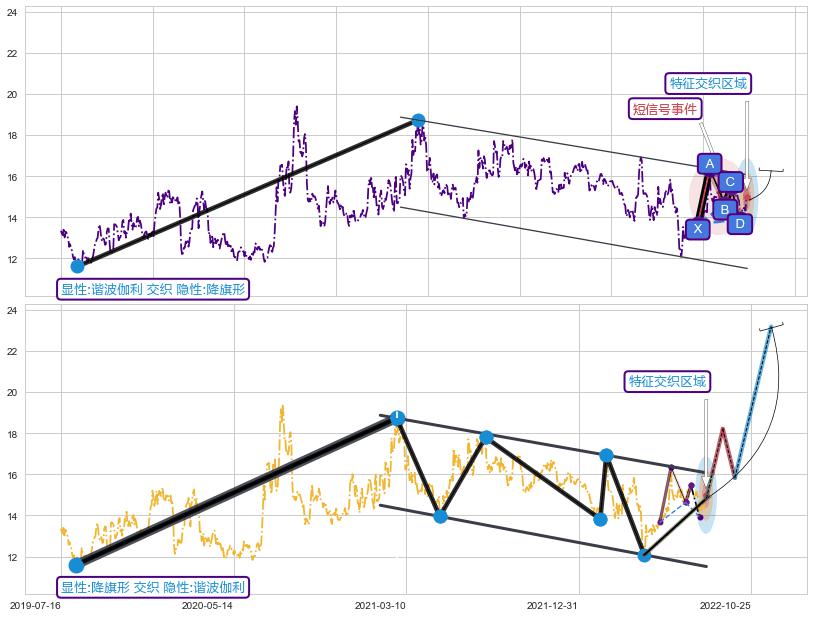Screen dimensions: 813x617
Task: Select the 2021-03-10 date on axis
Action: (380, 606)
